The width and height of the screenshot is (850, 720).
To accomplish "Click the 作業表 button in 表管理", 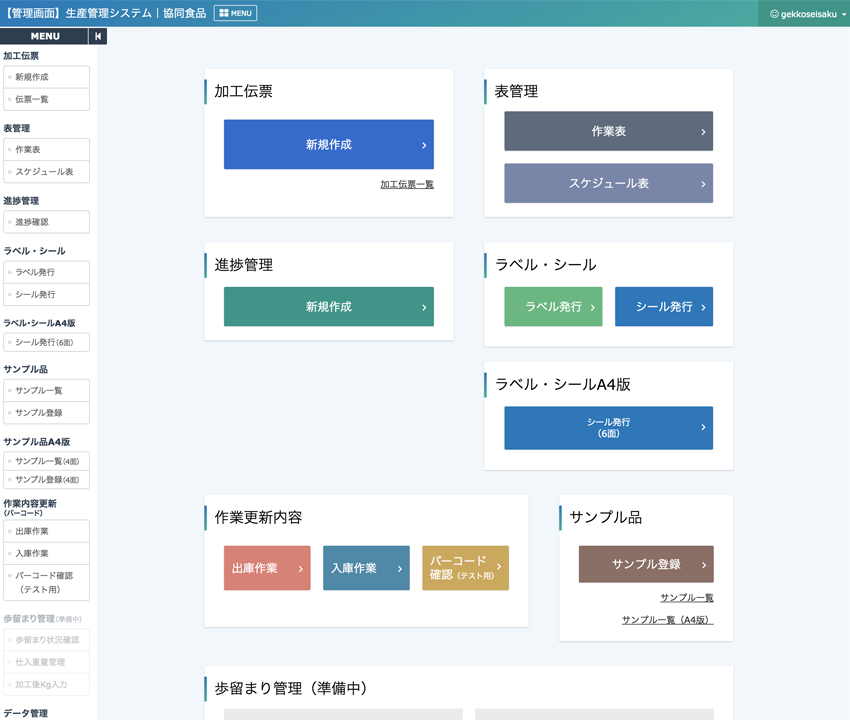I will tap(608, 132).
